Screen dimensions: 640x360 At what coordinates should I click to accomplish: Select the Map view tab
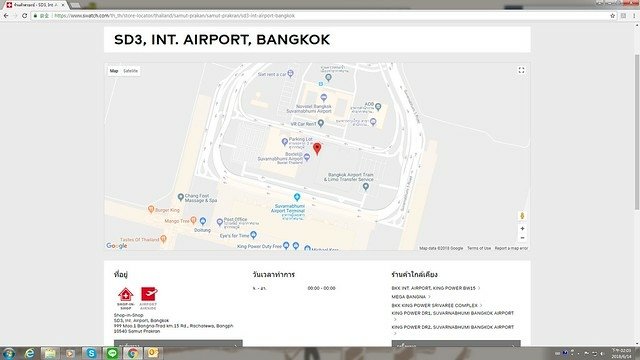click(x=114, y=71)
